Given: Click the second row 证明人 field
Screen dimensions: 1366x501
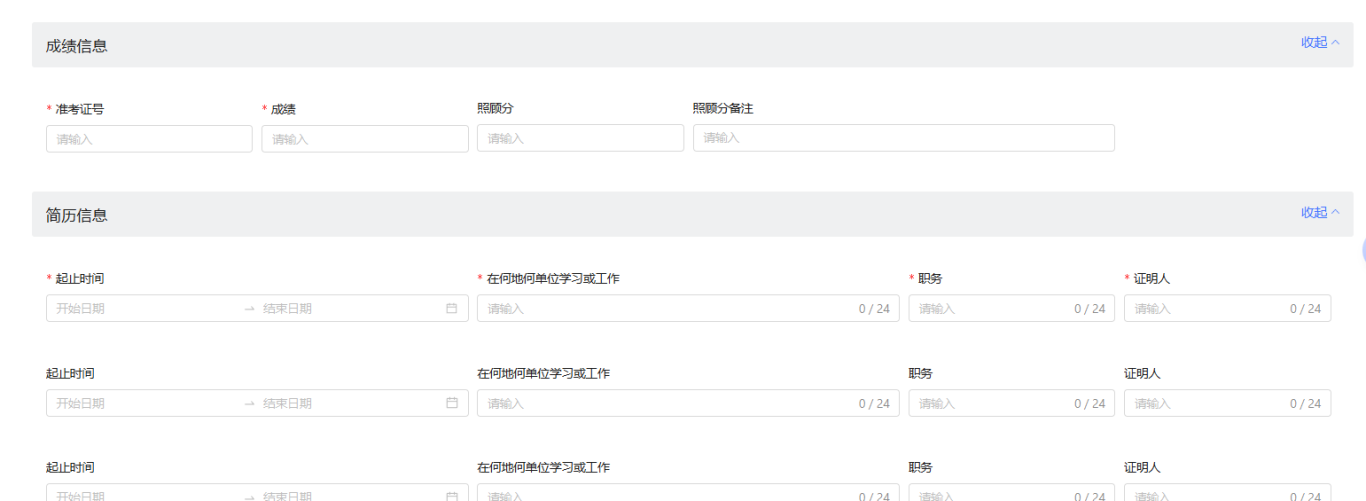Looking at the screenshot, I should [1205, 403].
